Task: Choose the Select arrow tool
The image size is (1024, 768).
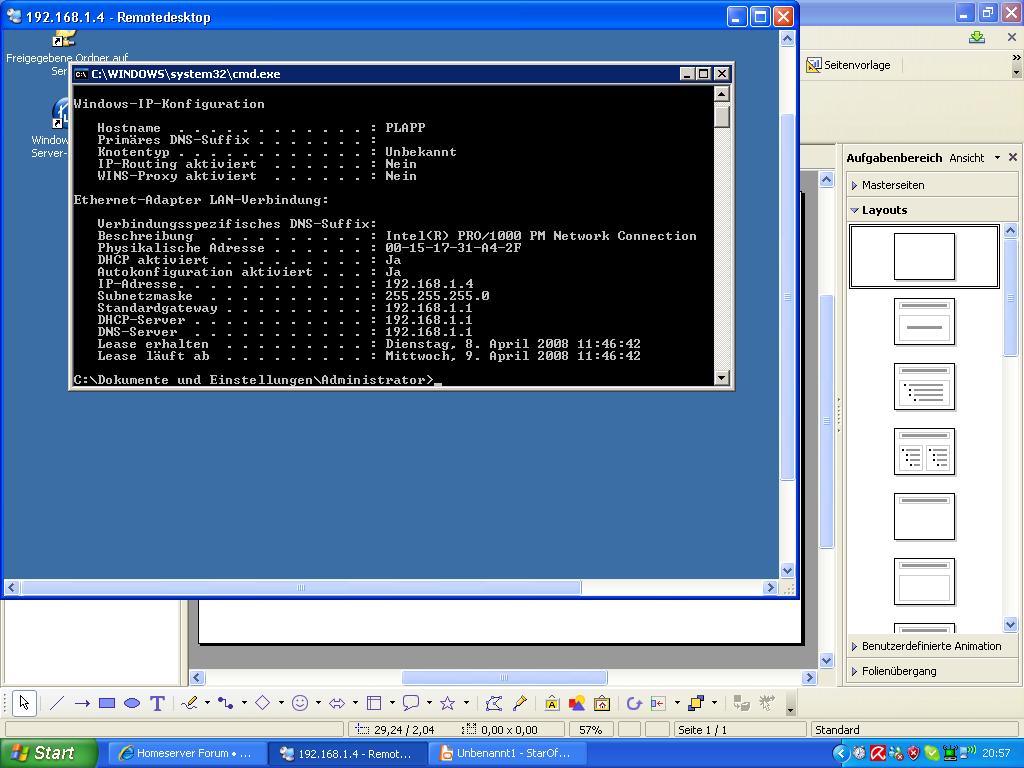Action: point(24,703)
